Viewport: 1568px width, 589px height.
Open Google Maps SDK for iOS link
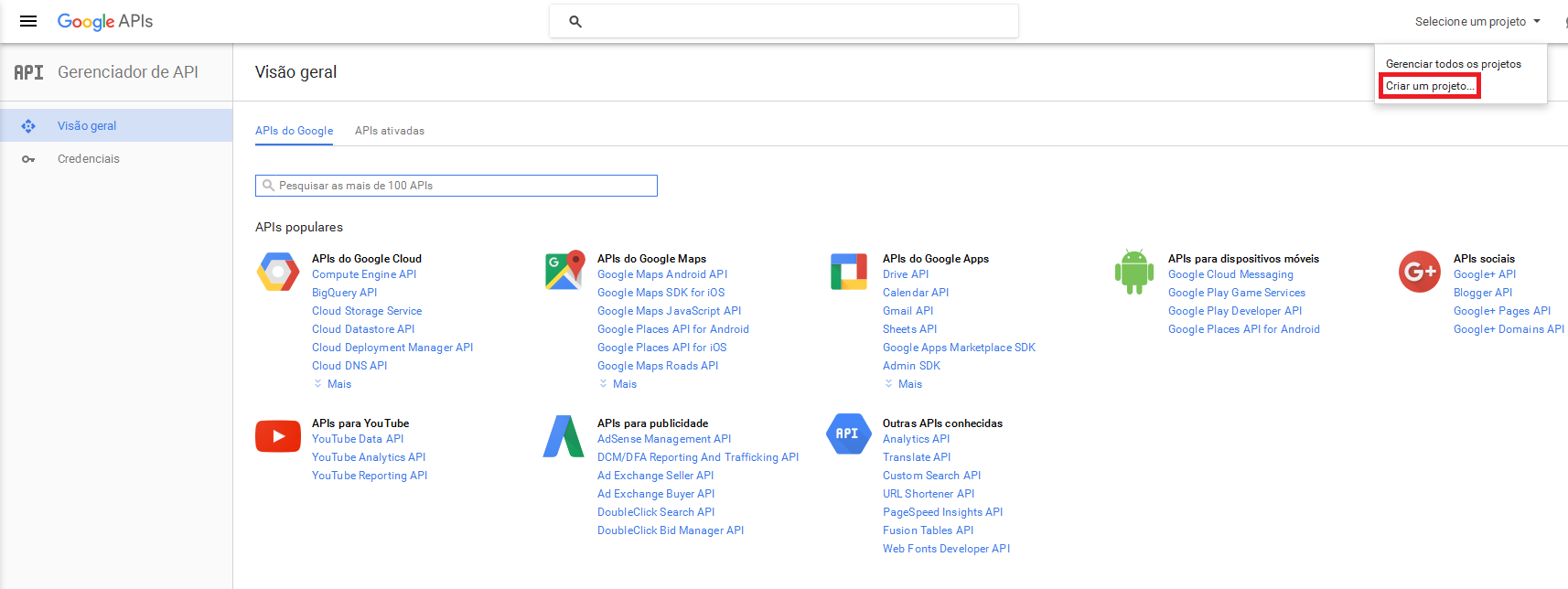click(x=661, y=293)
